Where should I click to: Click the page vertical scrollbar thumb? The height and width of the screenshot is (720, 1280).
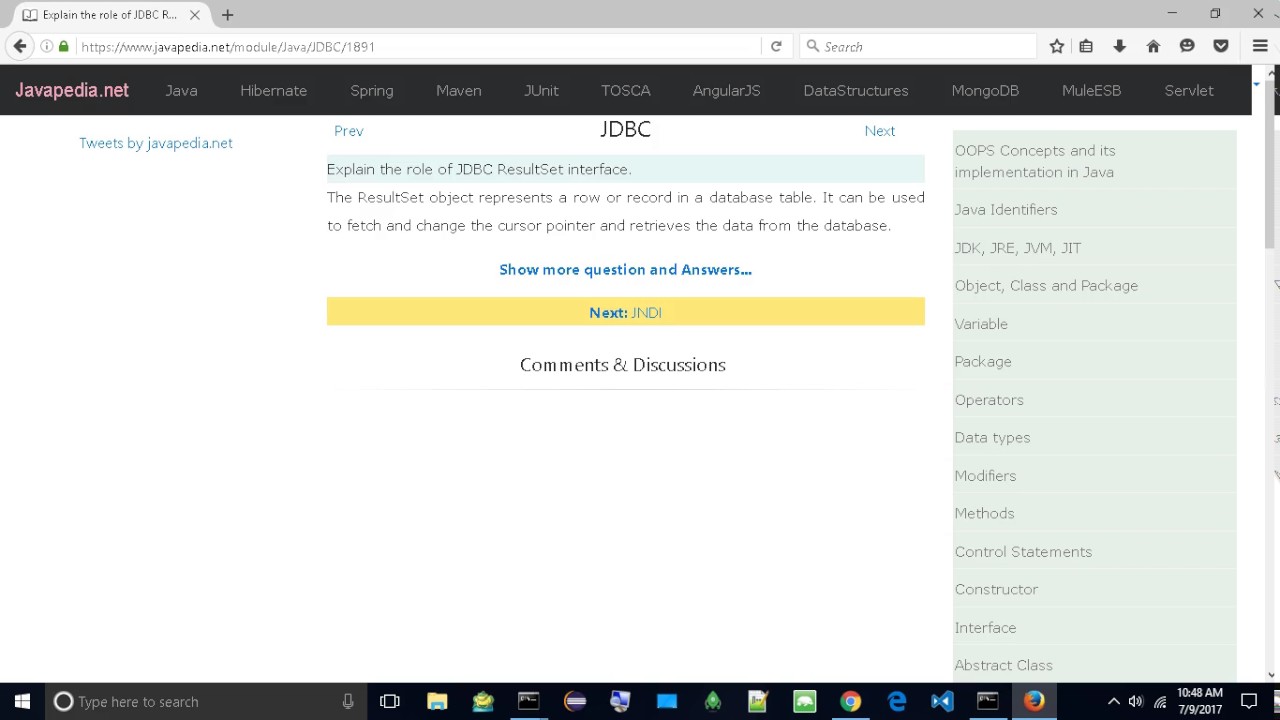click(1272, 165)
